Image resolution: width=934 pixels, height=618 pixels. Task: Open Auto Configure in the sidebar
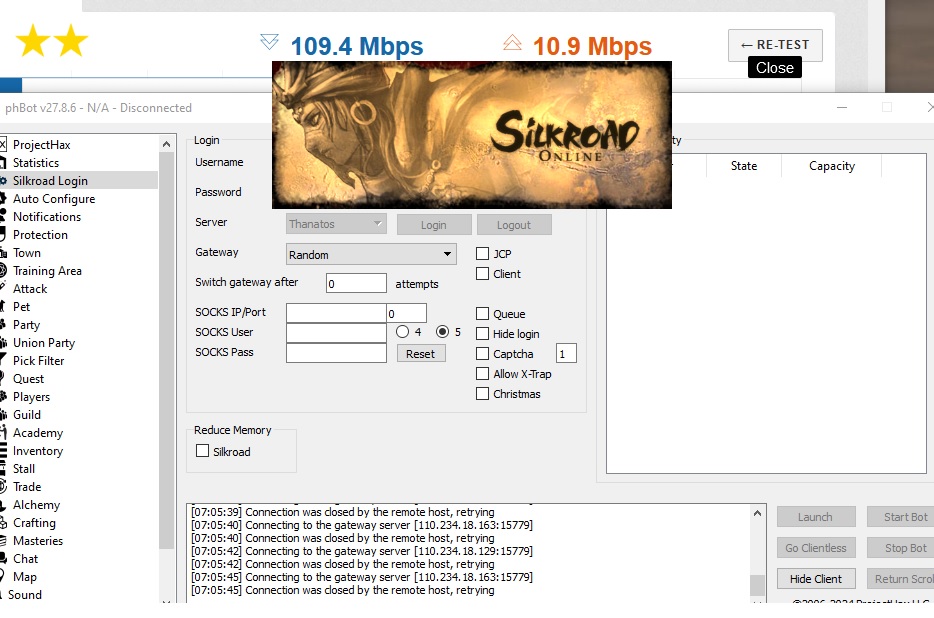(x=54, y=199)
